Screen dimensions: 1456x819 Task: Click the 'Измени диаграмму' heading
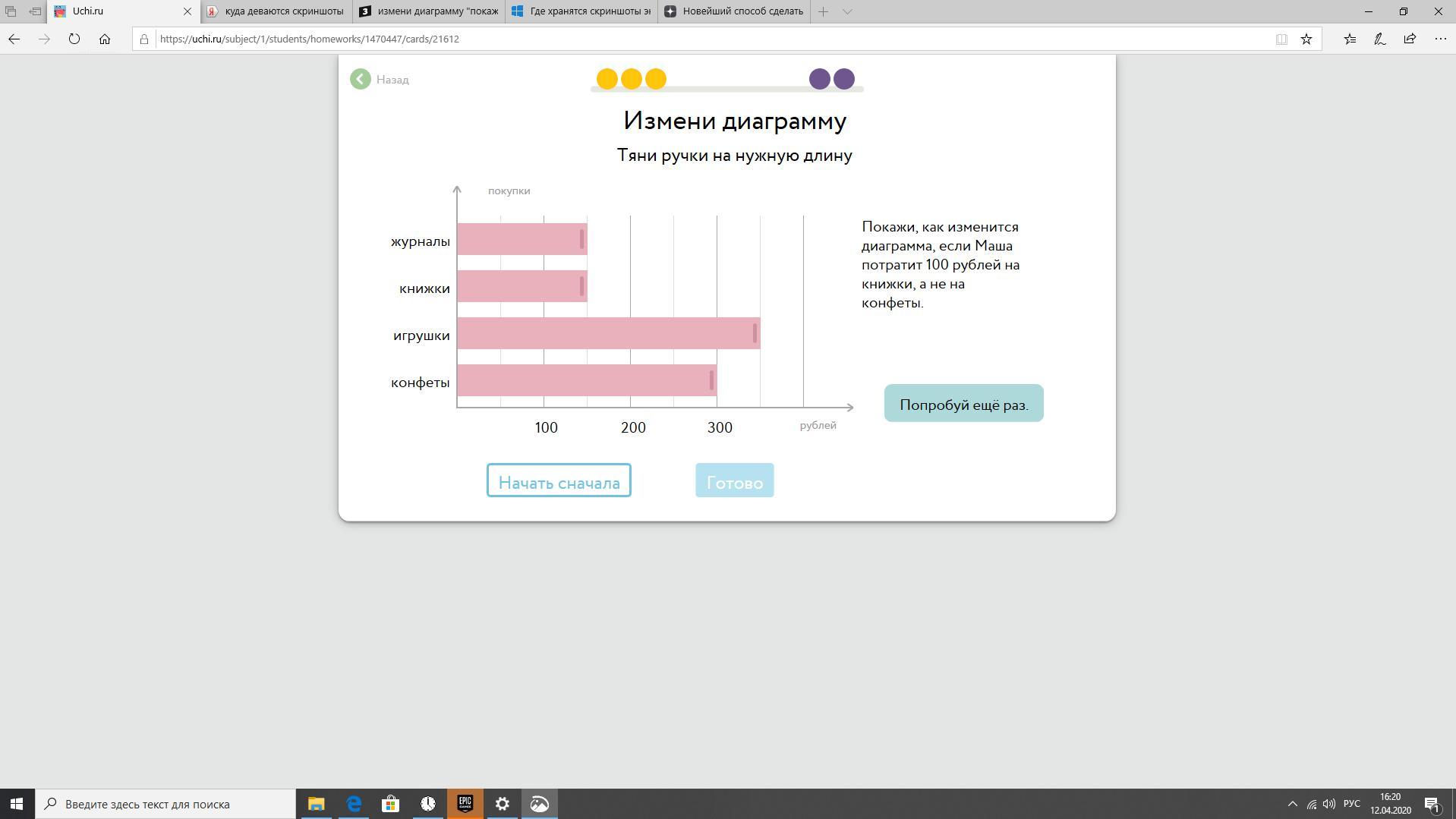point(735,121)
